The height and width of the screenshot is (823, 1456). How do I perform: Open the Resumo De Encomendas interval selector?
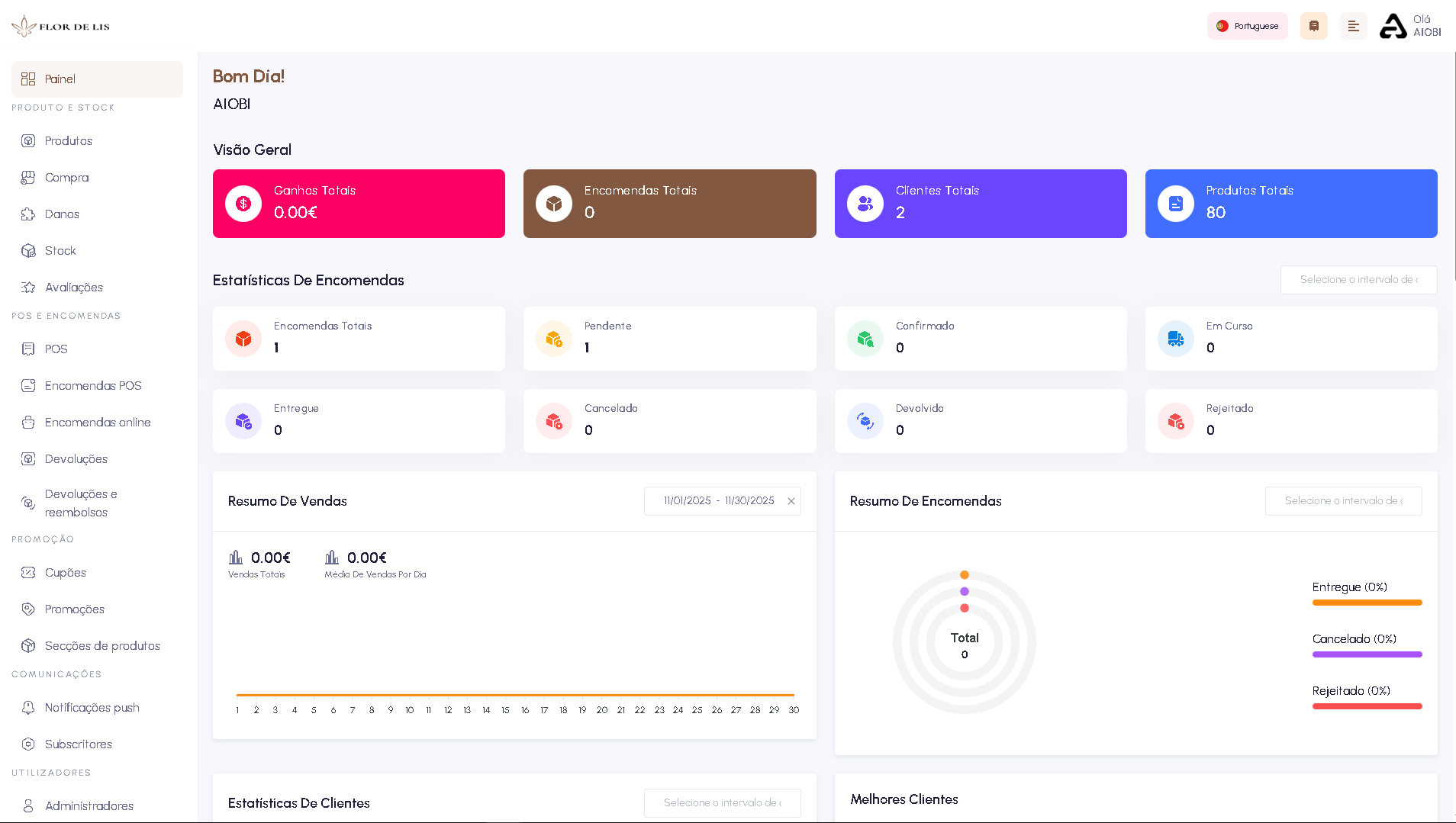tap(1343, 501)
